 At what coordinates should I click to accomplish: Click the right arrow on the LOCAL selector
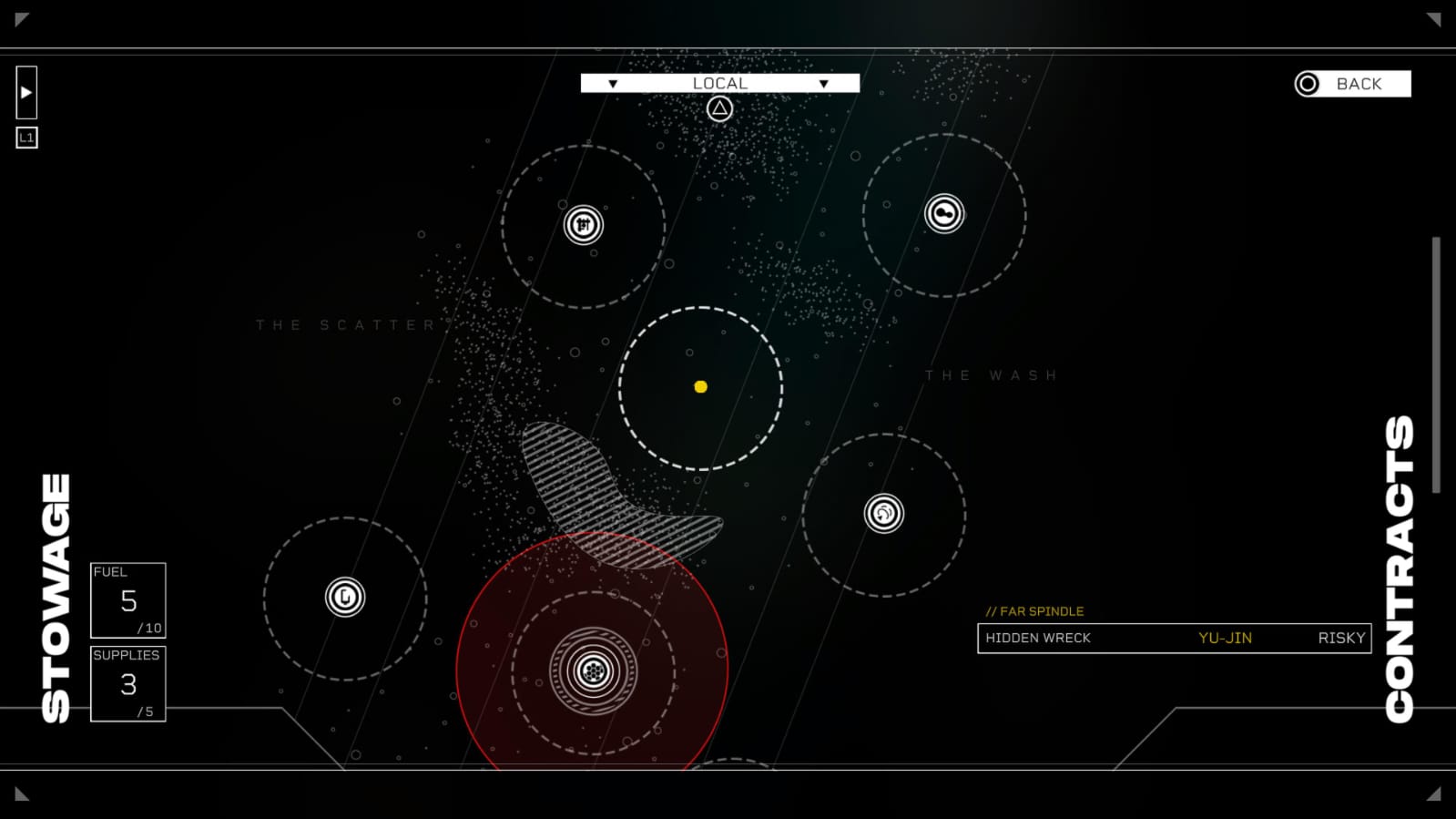823,84
